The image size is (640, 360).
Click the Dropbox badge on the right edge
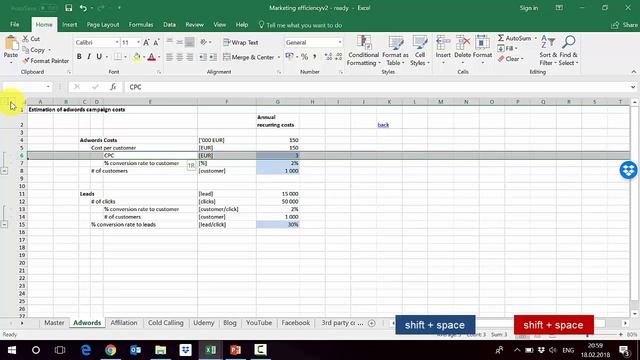point(629,170)
